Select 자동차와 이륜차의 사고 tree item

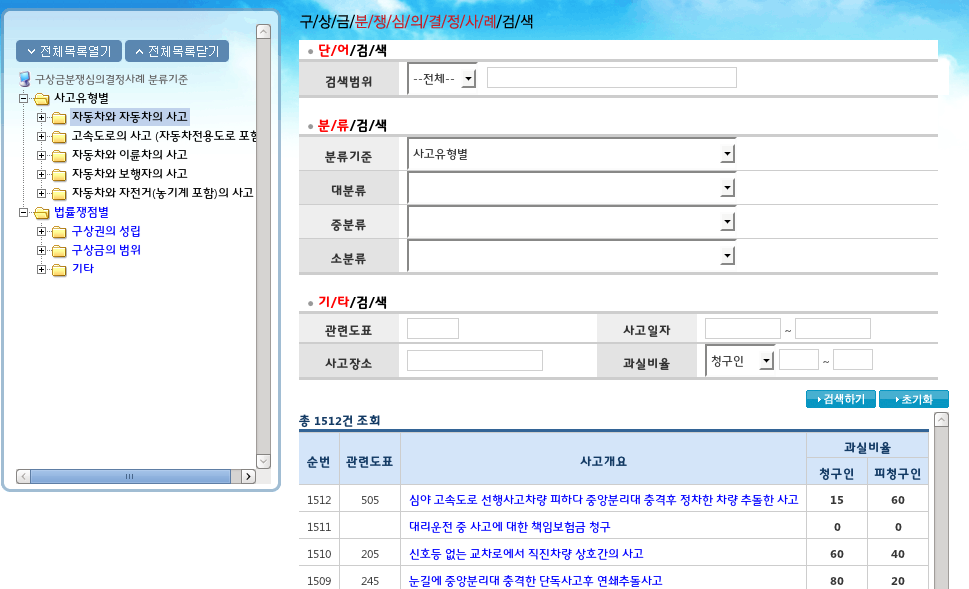[130, 155]
